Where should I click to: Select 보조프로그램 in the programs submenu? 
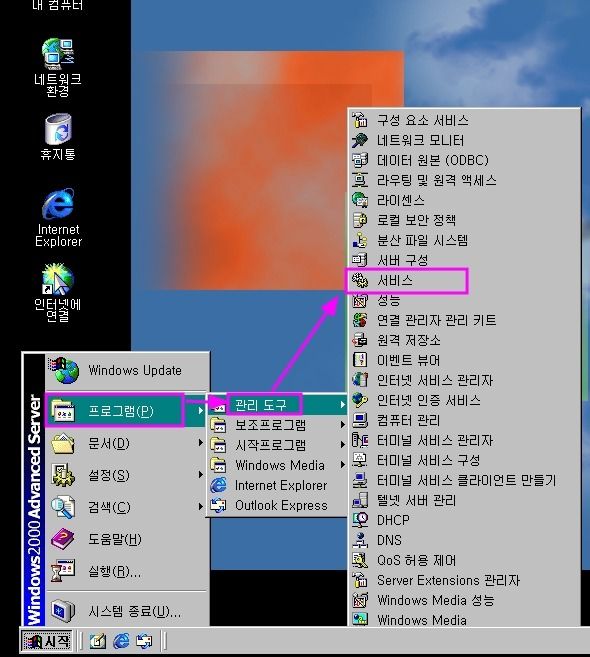pyautogui.click(x=277, y=425)
